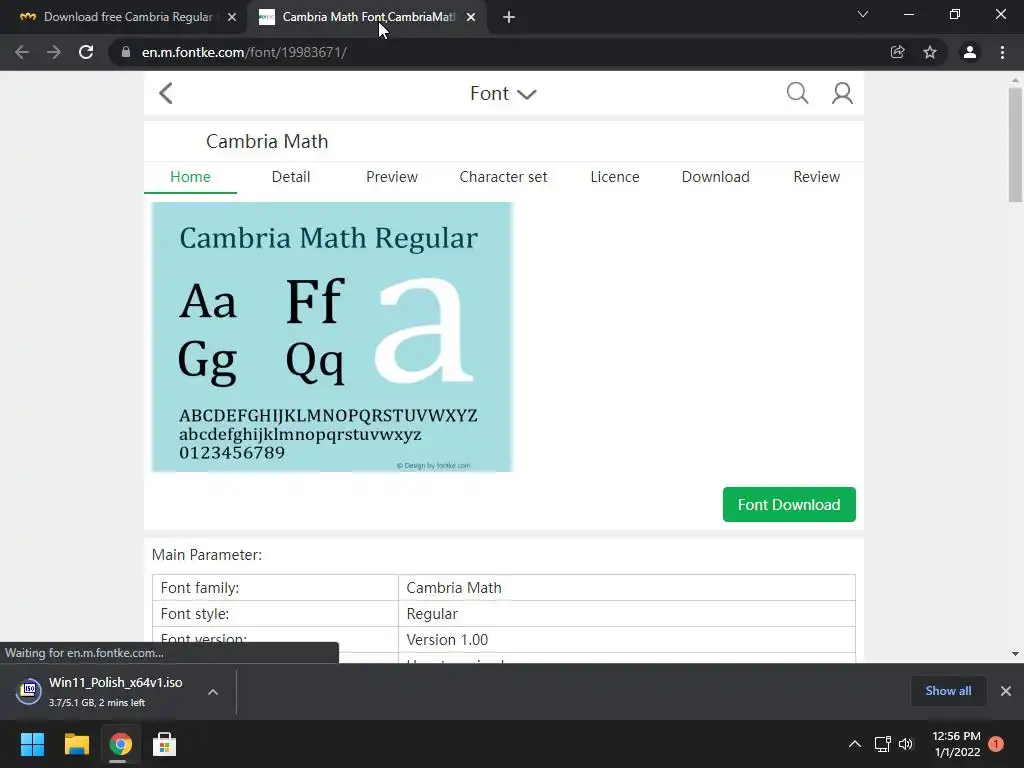Open tab search chevron in title bar

863,14
